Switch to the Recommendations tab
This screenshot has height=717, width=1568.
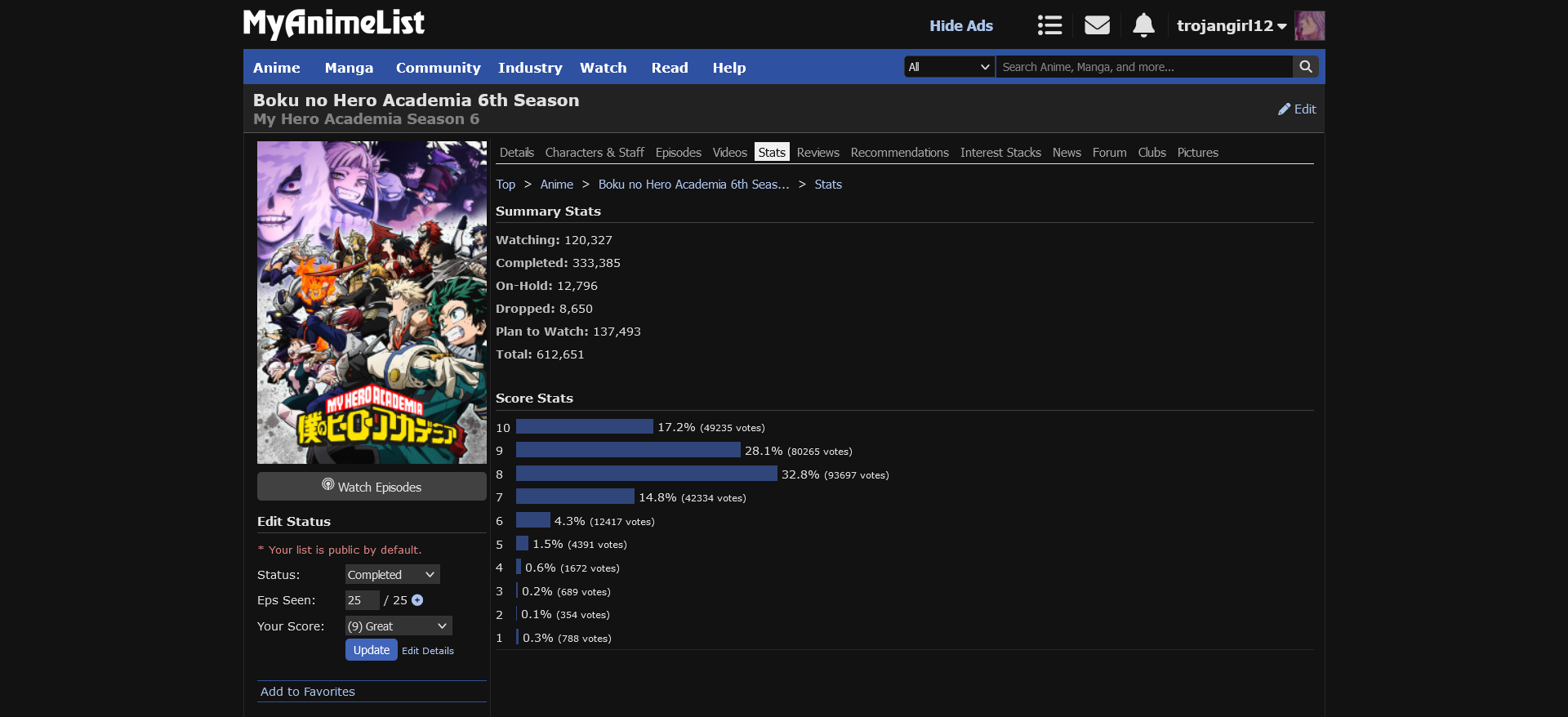(x=899, y=153)
